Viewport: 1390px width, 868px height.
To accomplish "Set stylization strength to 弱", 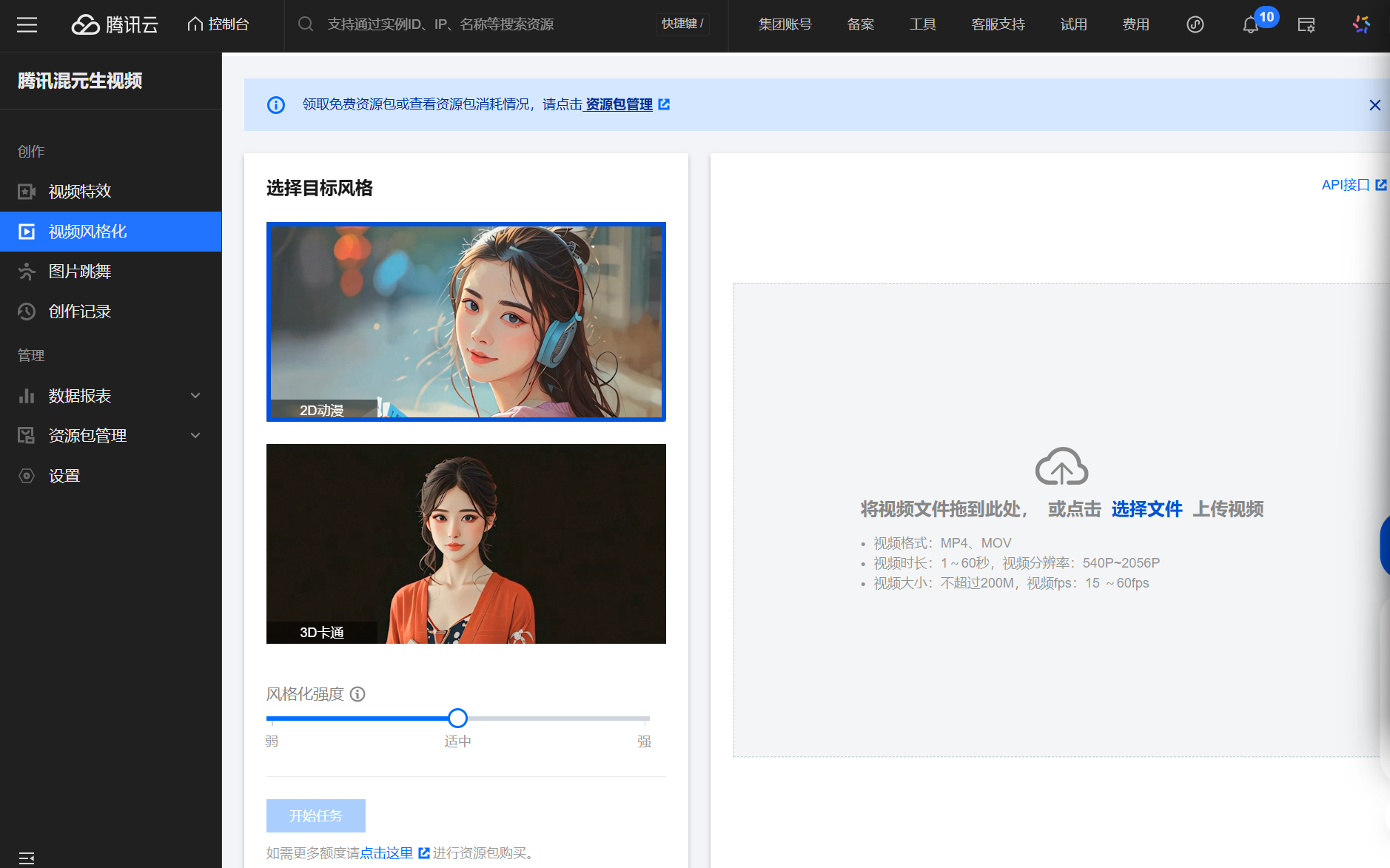I will 272,741.
